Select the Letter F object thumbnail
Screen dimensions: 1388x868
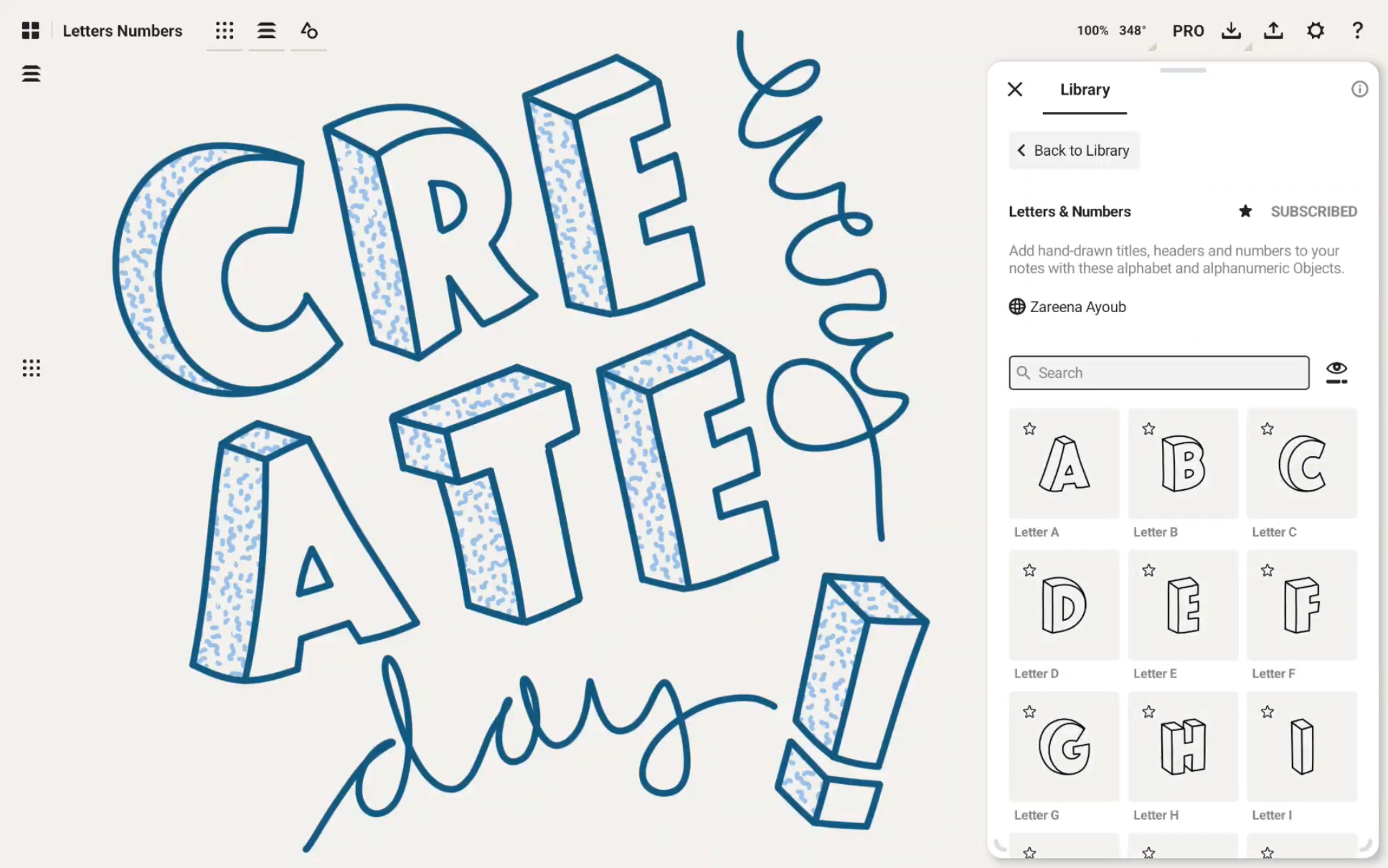point(1302,605)
